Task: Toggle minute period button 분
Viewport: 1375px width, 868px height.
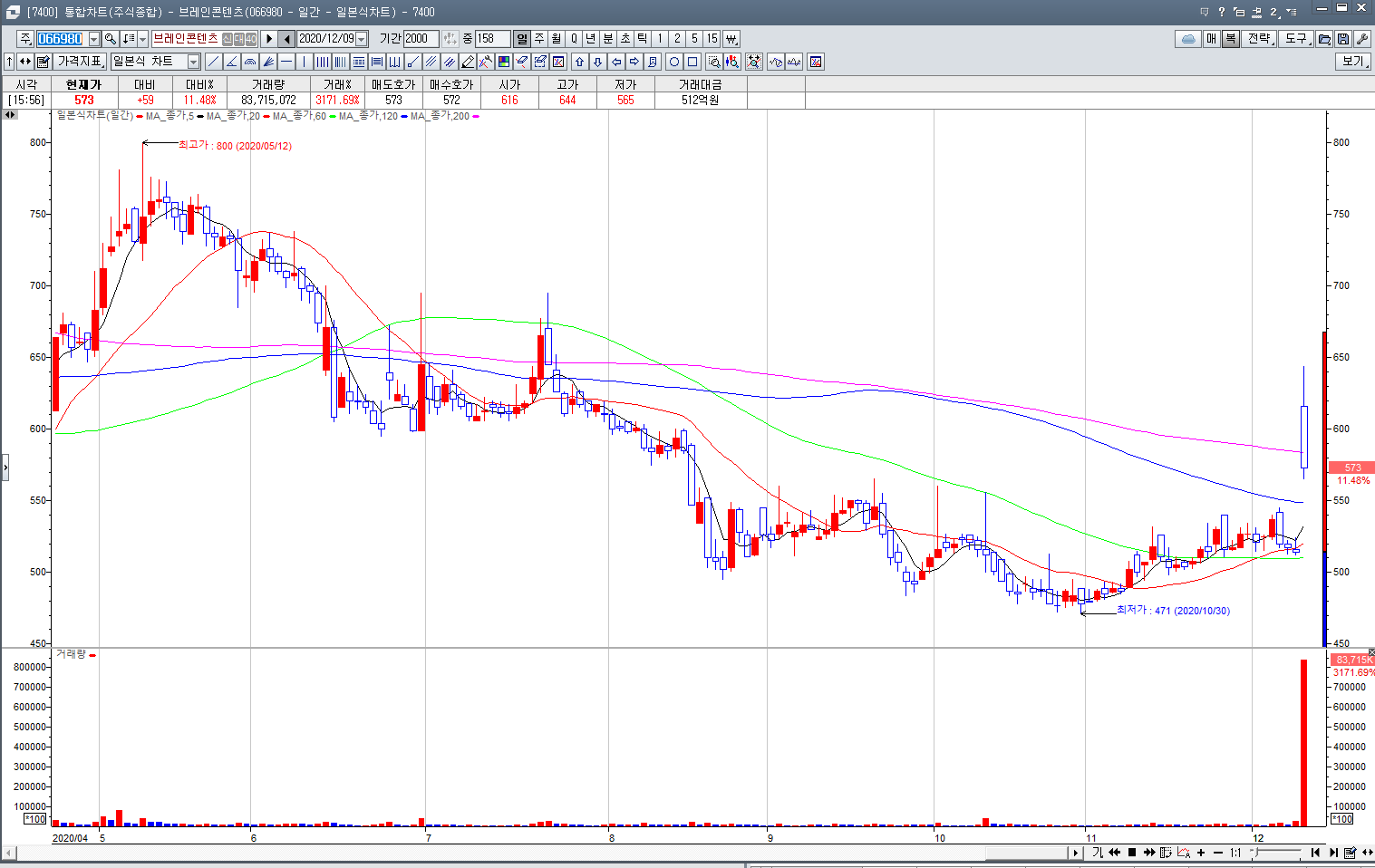Action: click(x=608, y=39)
